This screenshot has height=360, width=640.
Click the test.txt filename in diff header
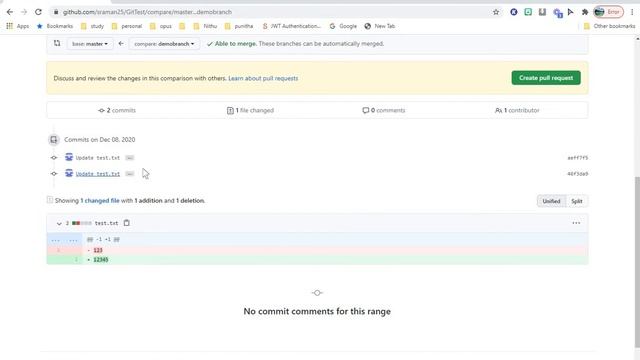tap(106, 223)
